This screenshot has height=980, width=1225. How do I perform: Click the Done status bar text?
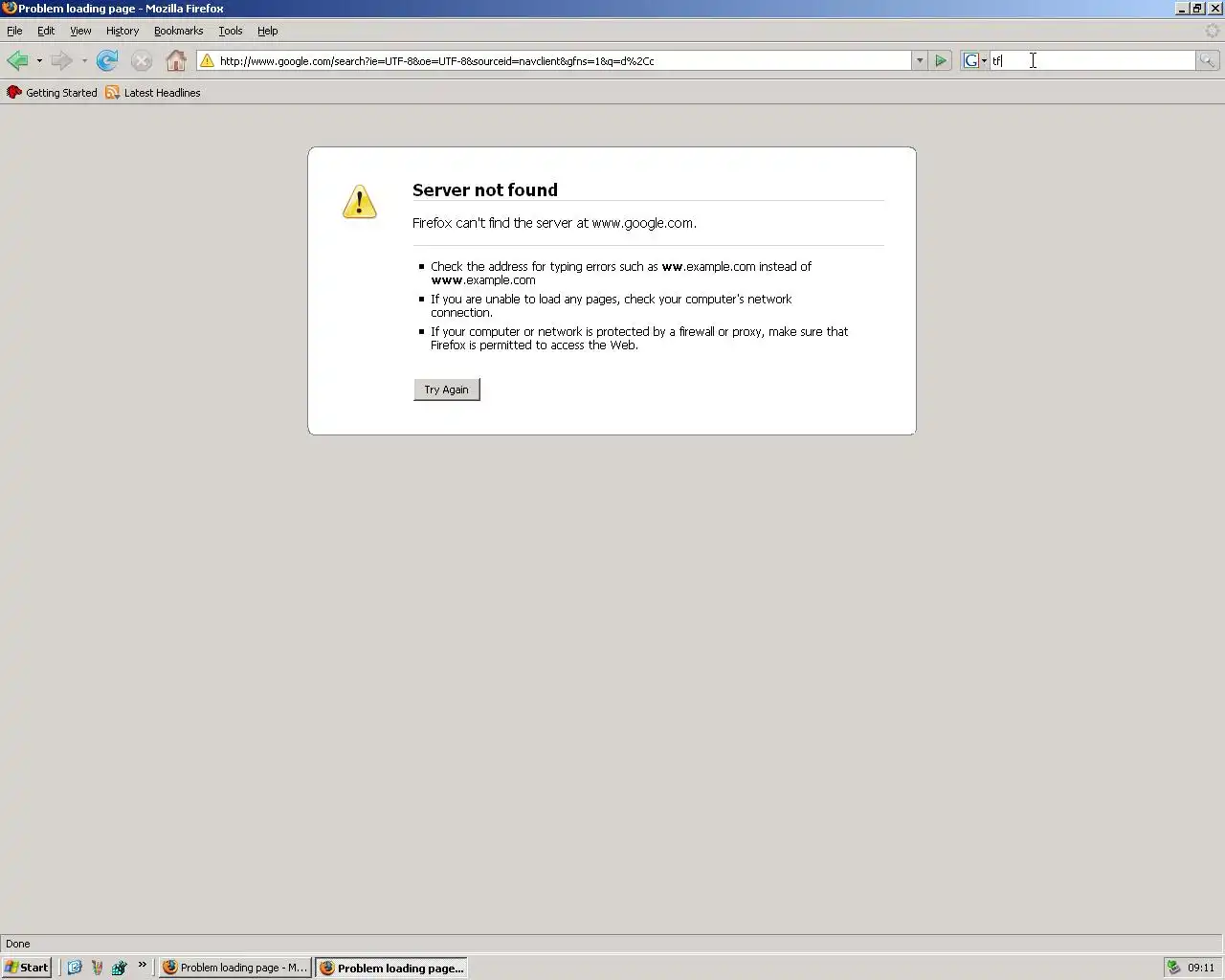tap(18, 944)
